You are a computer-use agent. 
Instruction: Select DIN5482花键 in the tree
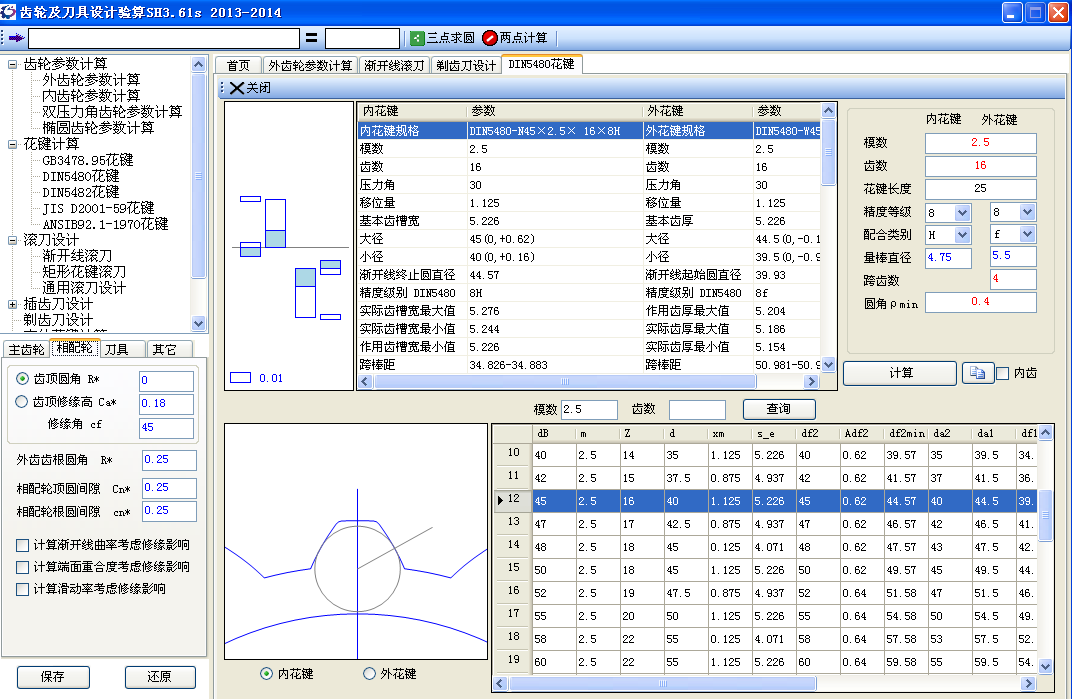(x=81, y=192)
